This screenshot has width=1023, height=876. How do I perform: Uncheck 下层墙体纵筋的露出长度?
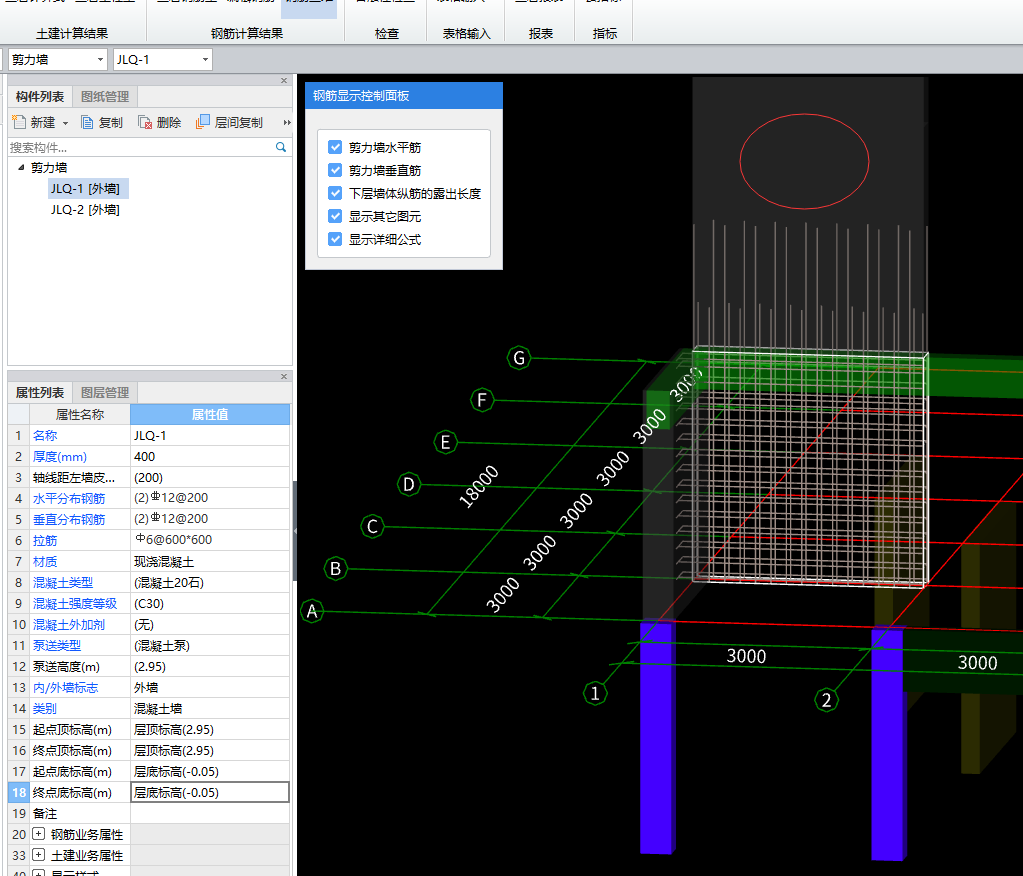click(335, 193)
